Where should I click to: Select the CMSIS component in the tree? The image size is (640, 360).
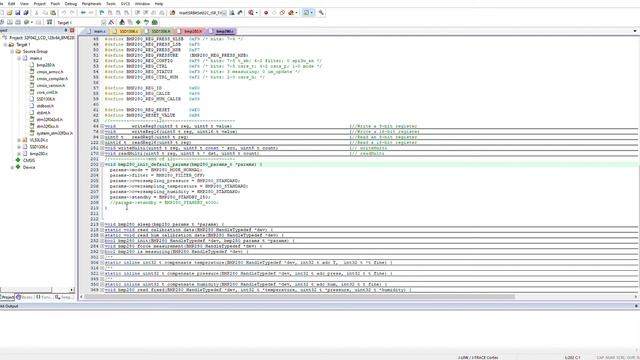coord(29,160)
